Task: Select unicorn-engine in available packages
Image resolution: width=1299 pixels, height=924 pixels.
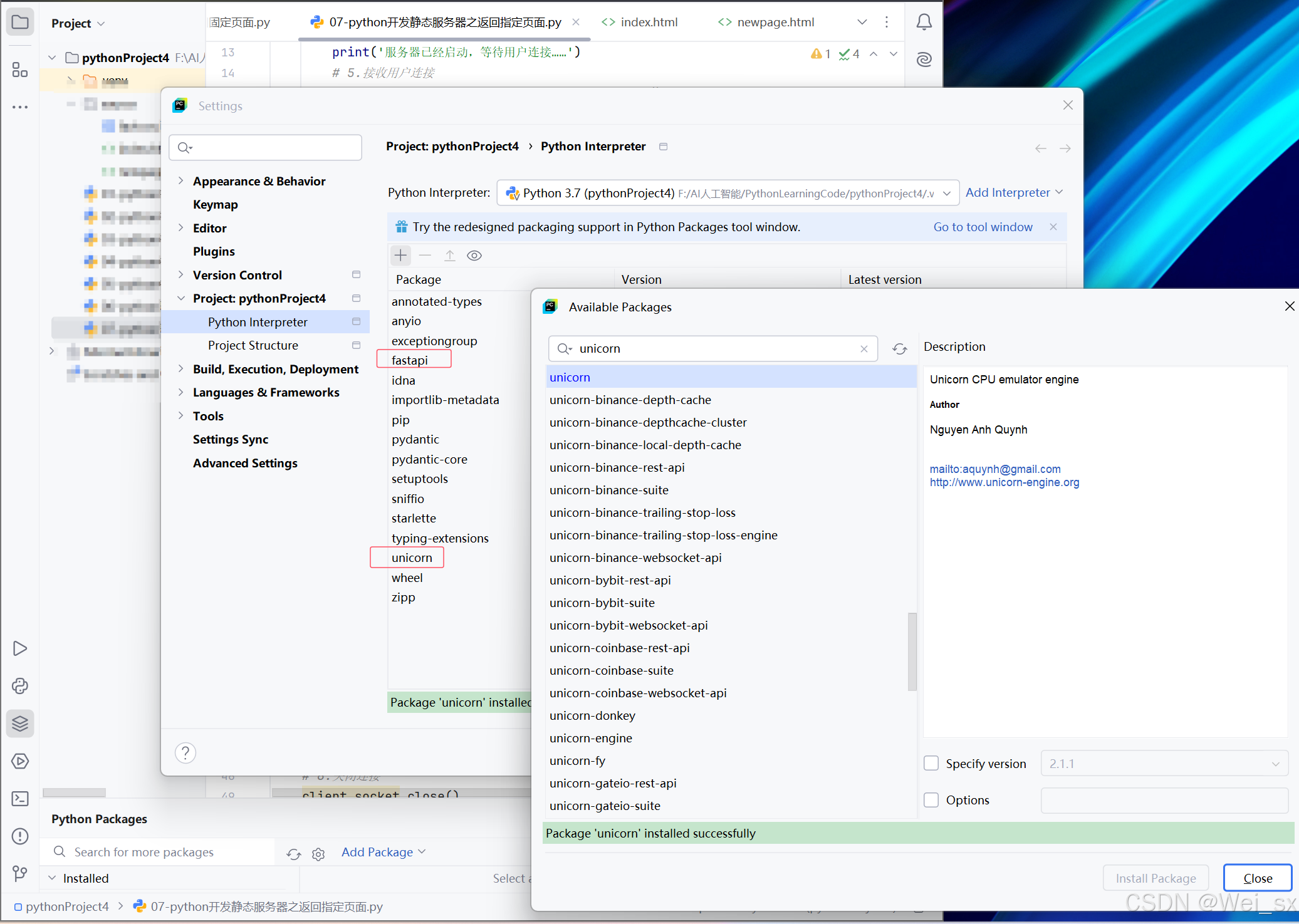Action: click(591, 738)
